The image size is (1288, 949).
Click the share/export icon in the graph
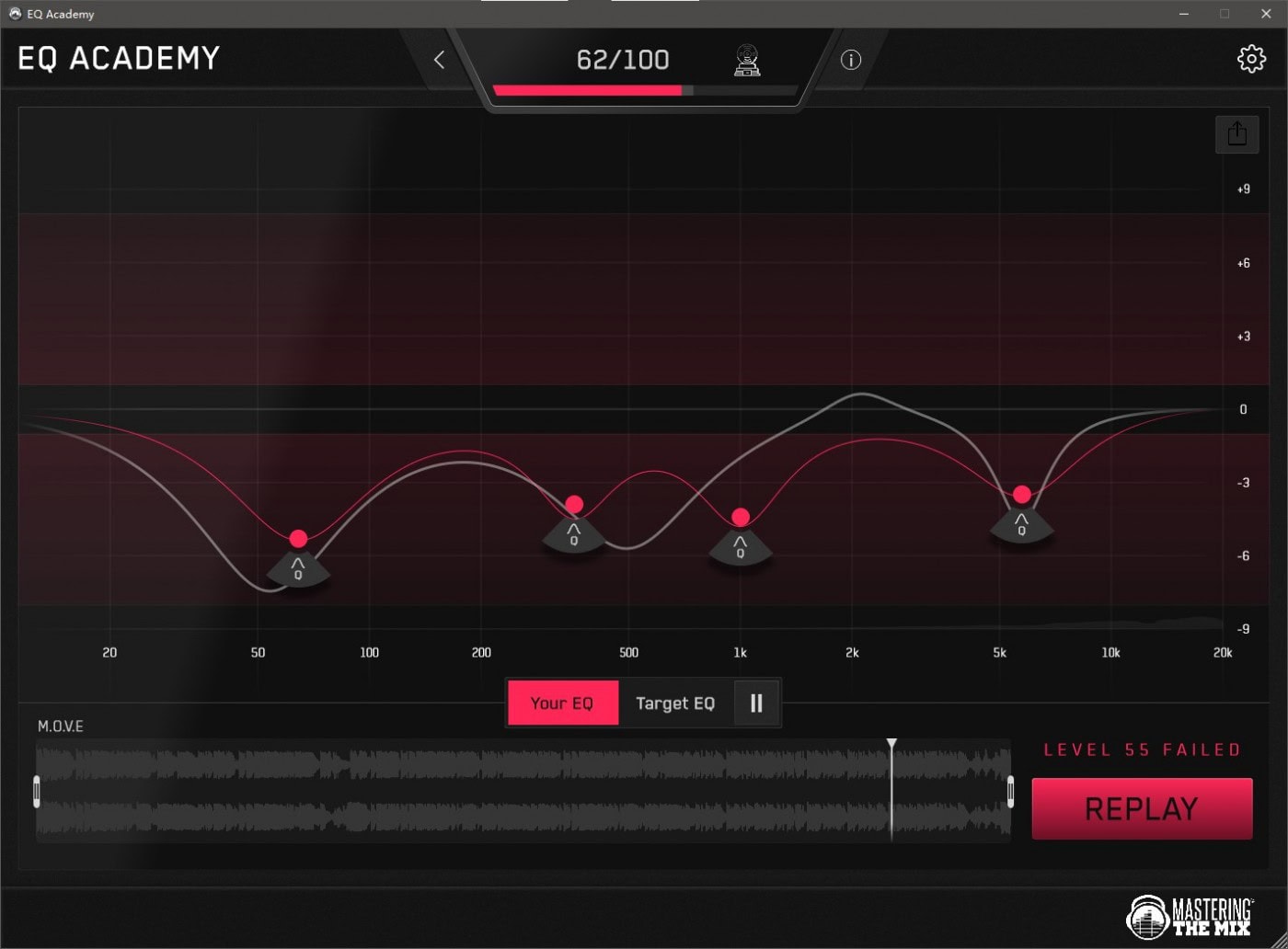(x=1236, y=134)
